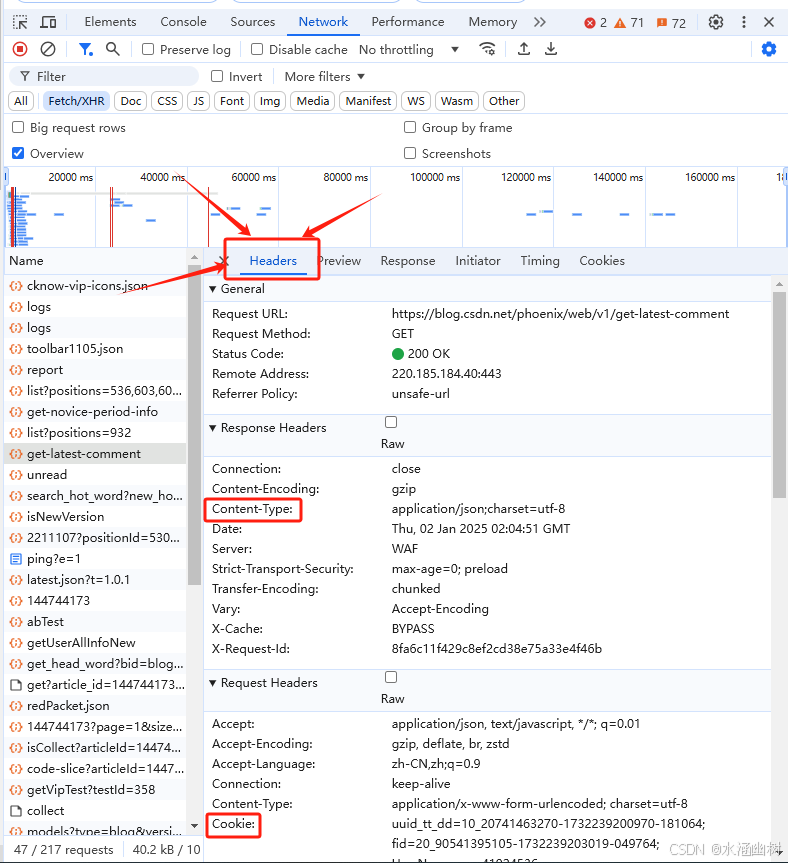
Task: Clear the network log
Action: click(x=48, y=50)
